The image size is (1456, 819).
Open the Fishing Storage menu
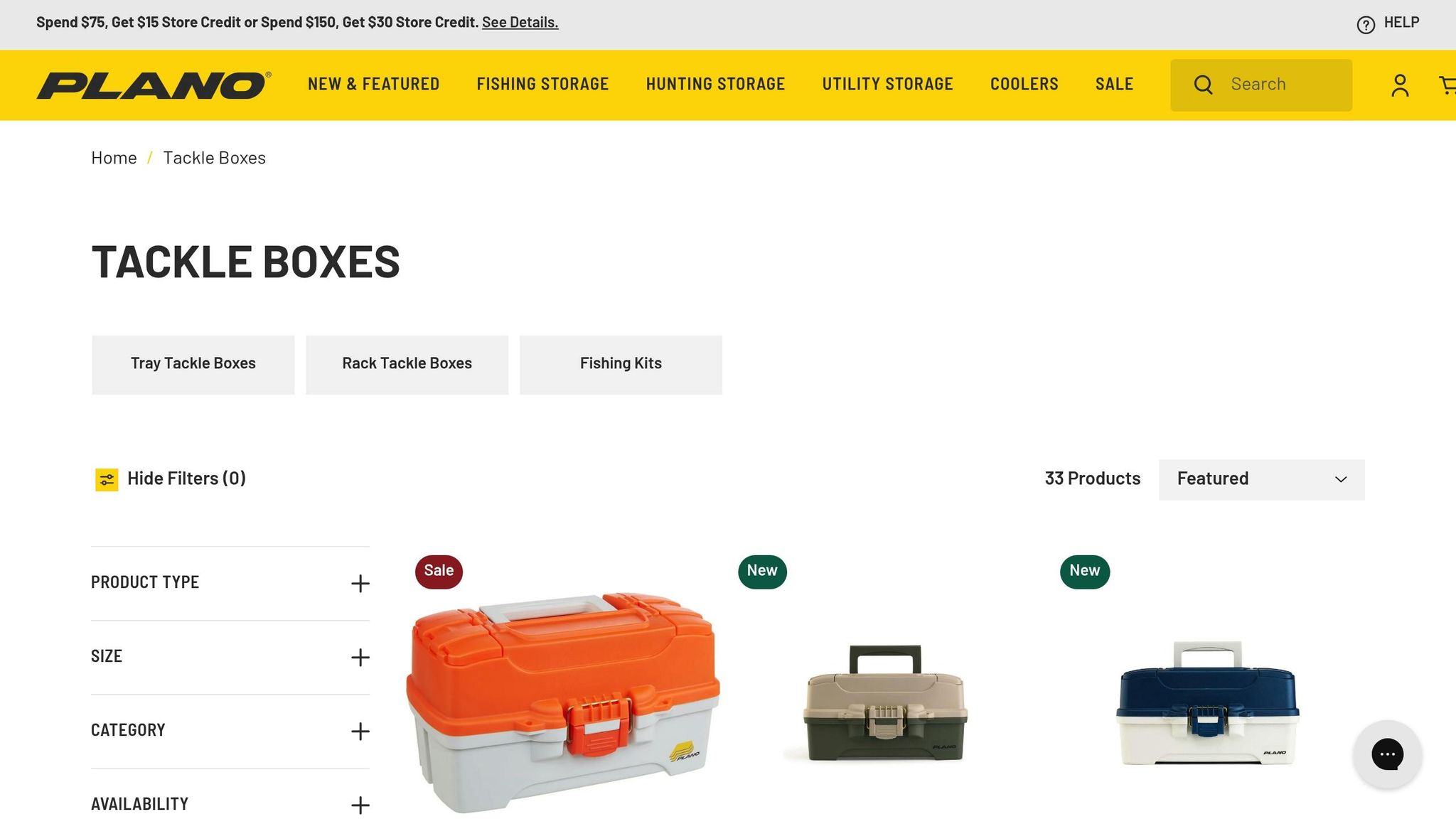(x=542, y=84)
